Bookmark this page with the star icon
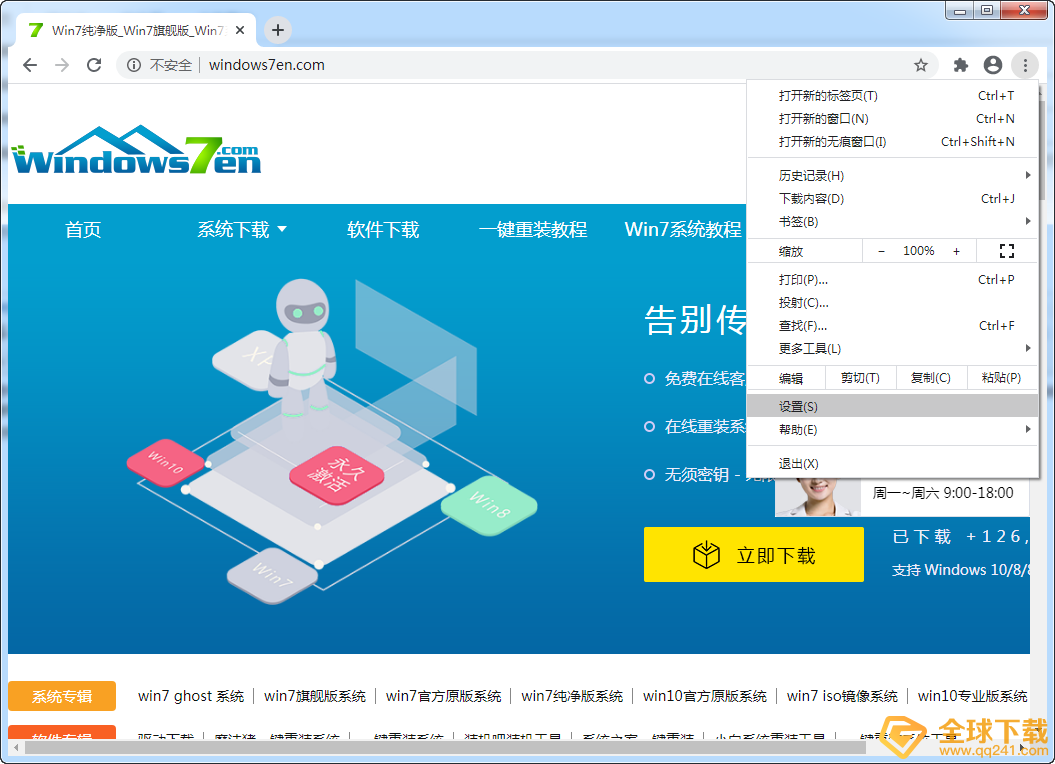 (x=920, y=64)
